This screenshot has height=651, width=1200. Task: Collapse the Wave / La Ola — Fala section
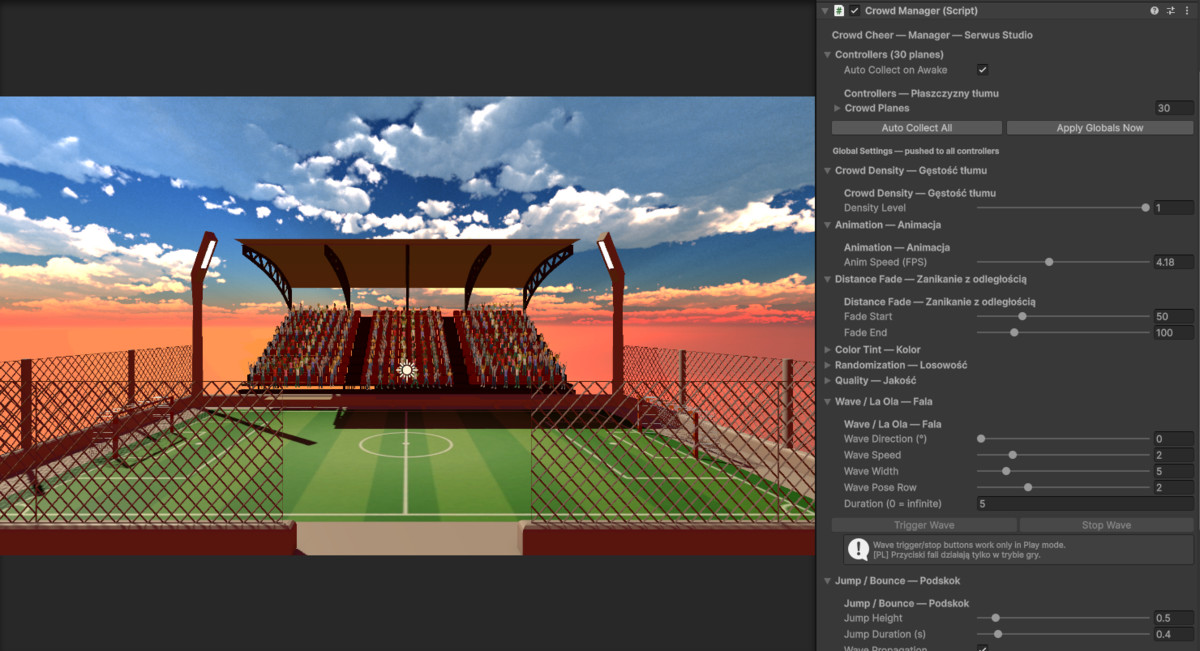point(827,401)
